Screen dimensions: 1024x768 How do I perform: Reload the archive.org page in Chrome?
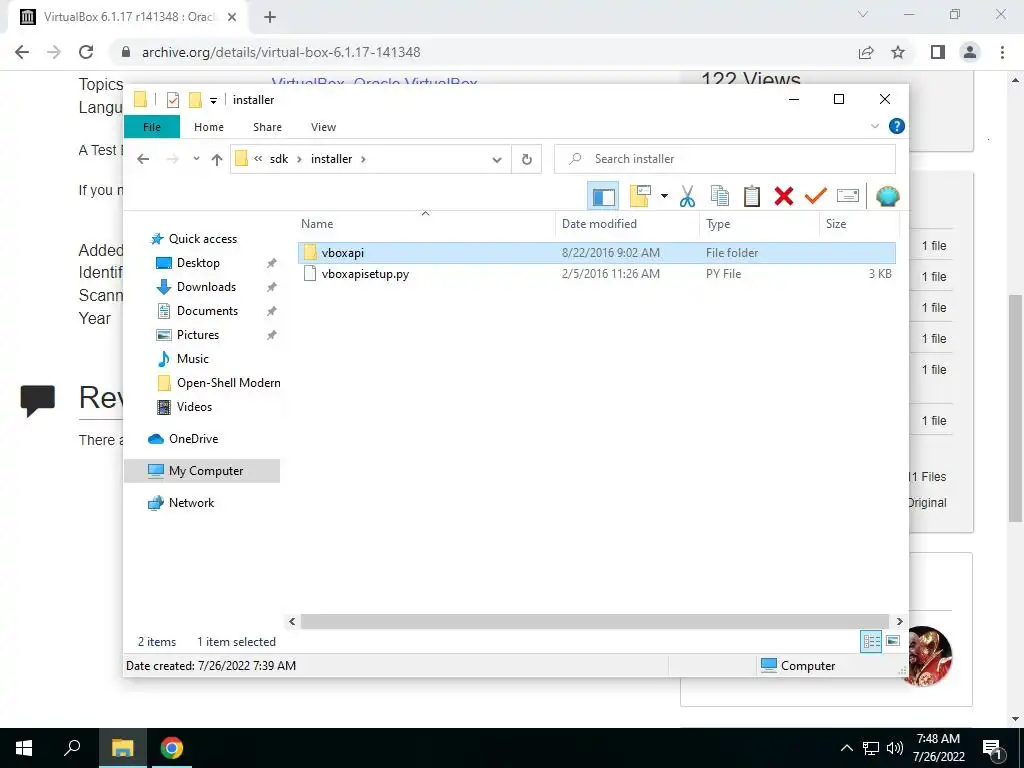86,52
